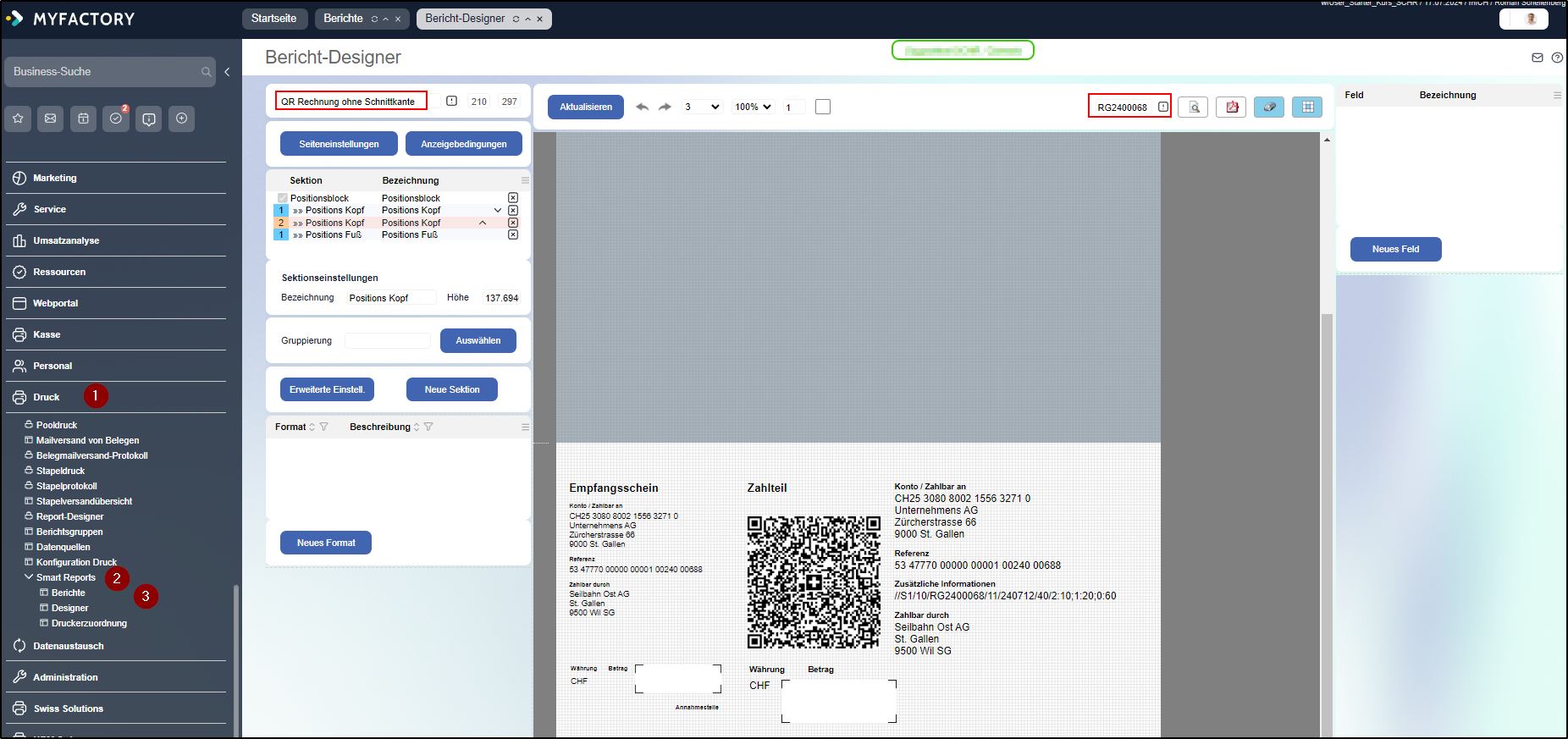Viewport: 1568px width, 739px height.
Task: Delete the Positions Fuß section
Action: [x=513, y=234]
